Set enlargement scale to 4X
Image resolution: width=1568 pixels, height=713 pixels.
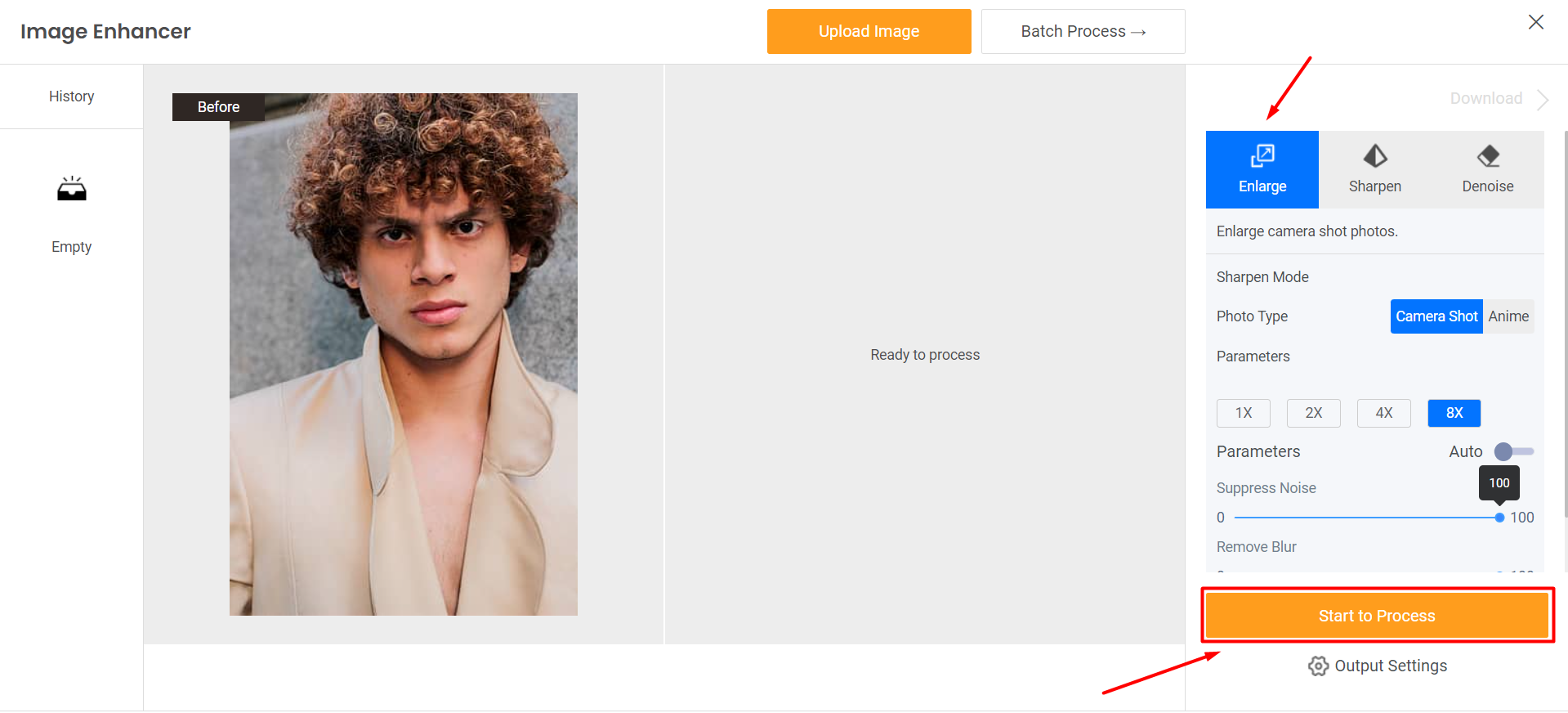[x=1384, y=413]
